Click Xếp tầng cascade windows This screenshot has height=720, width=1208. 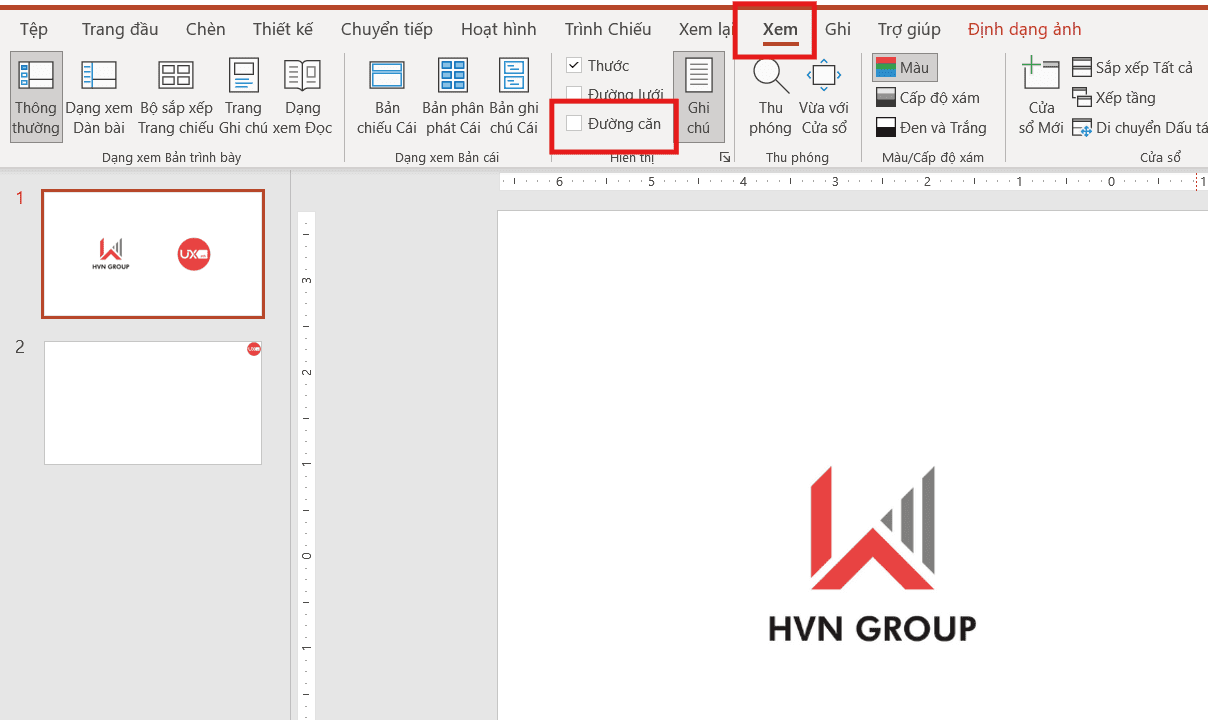click(x=1114, y=98)
